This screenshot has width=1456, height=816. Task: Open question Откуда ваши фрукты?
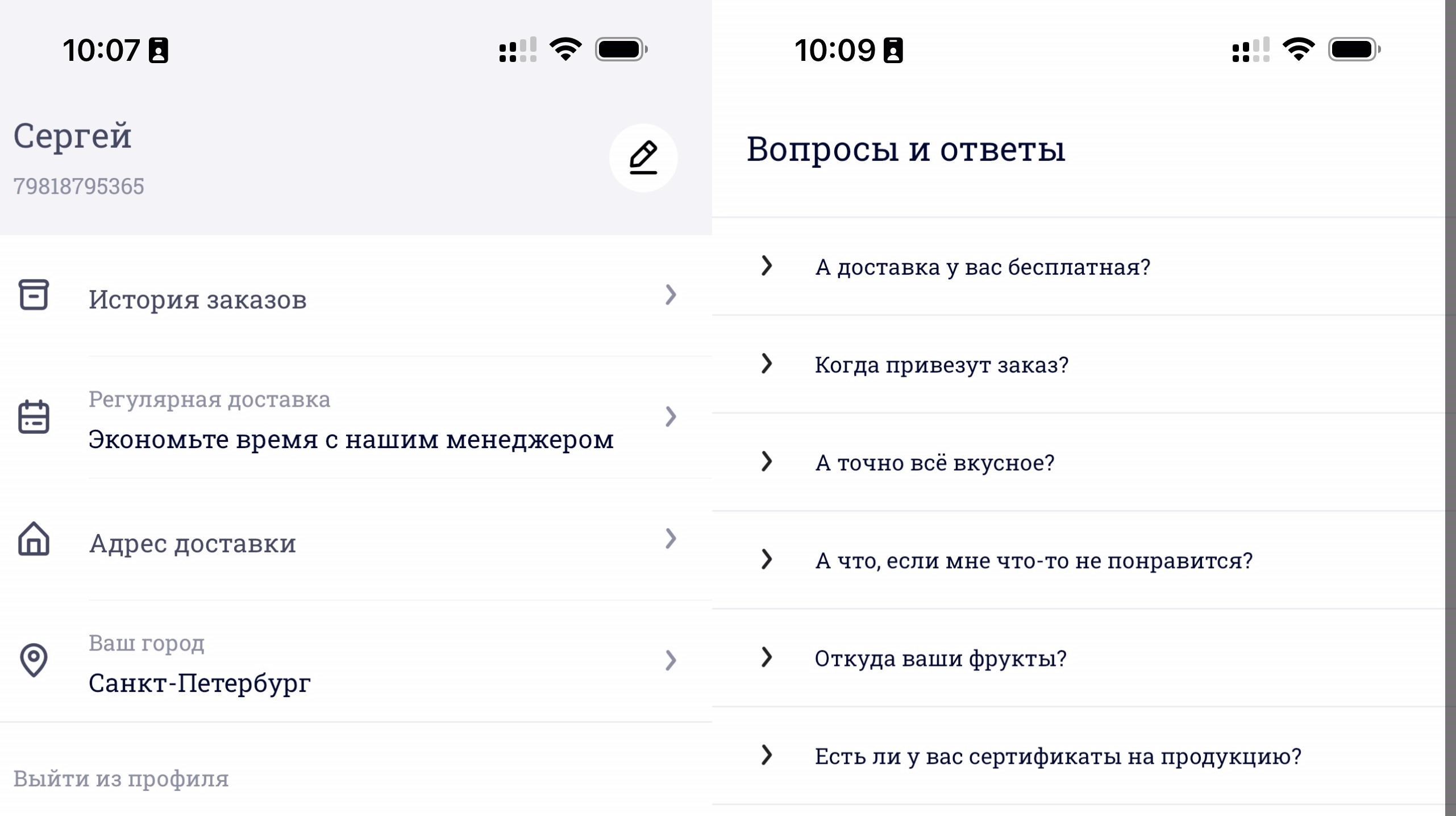pos(1078,657)
